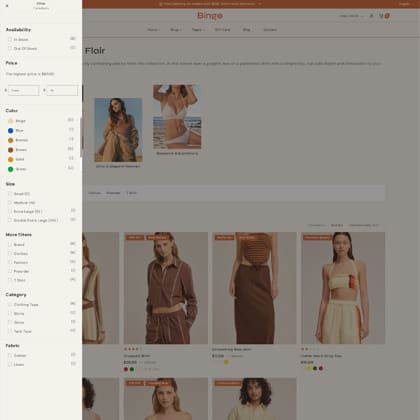Open the Home menu dropdown

[x=153, y=30]
